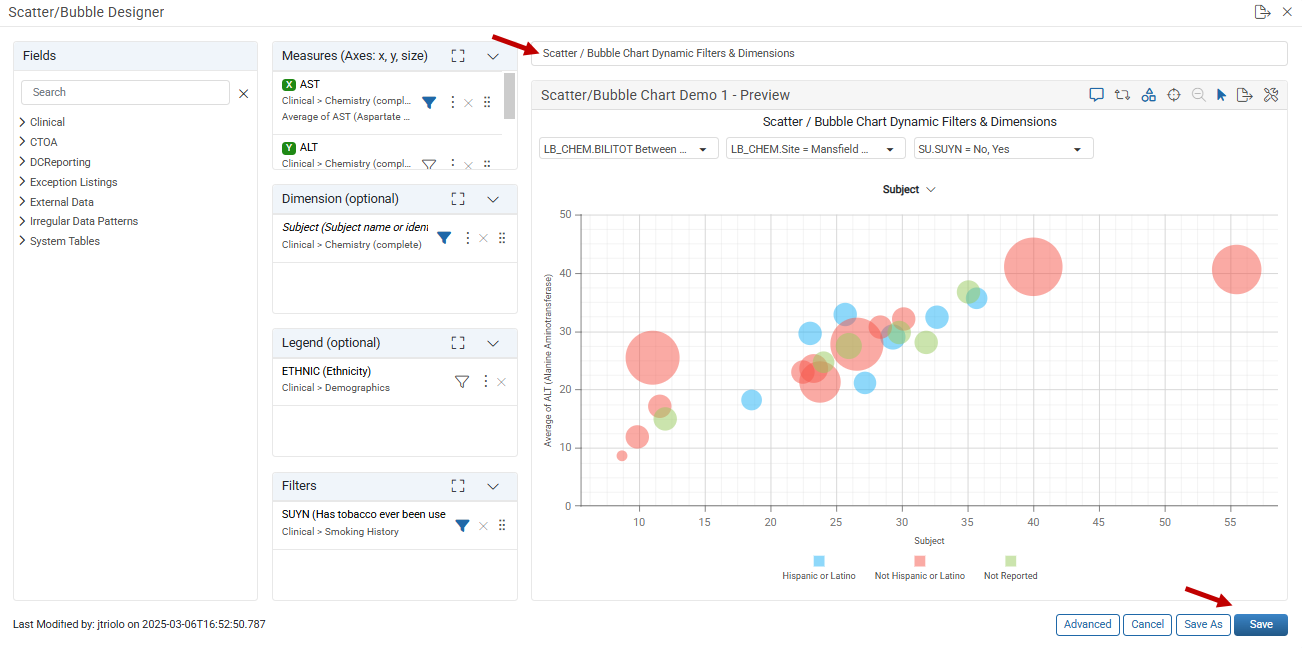Open the SU.SUYN = No, Yes dropdown
1302x648 pixels.
[1004, 149]
